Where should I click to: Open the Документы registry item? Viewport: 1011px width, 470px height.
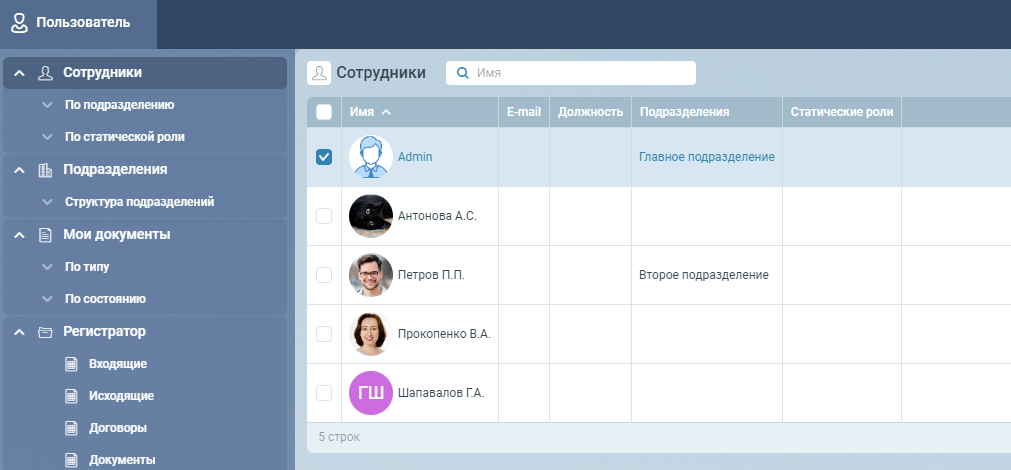tap(121, 460)
